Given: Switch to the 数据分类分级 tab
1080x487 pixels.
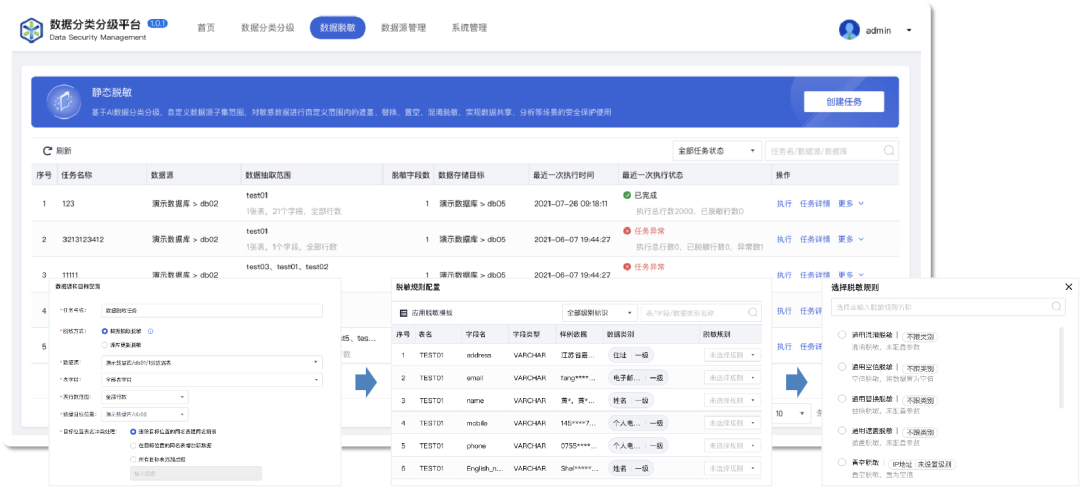Looking at the screenshot, I should coord(268,28).
